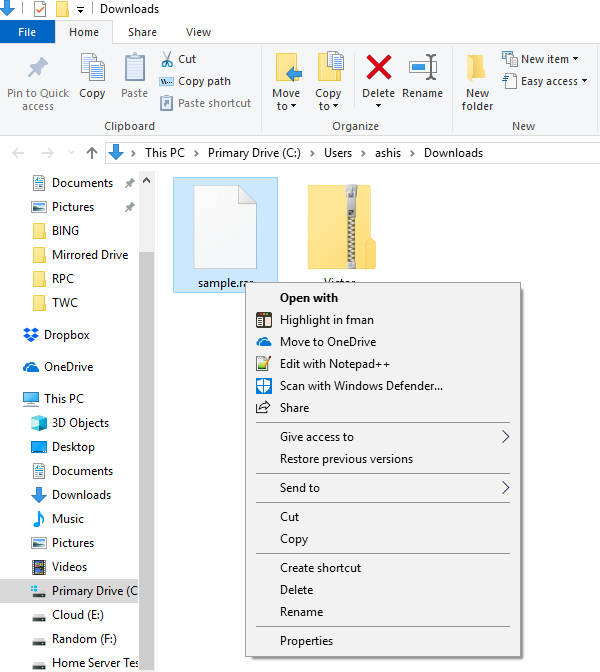Image resolution: width=600 pixels, height=672 pixels.
Task: Click the Cut scissors icon in Clipboard
Action: coord(167,59)
